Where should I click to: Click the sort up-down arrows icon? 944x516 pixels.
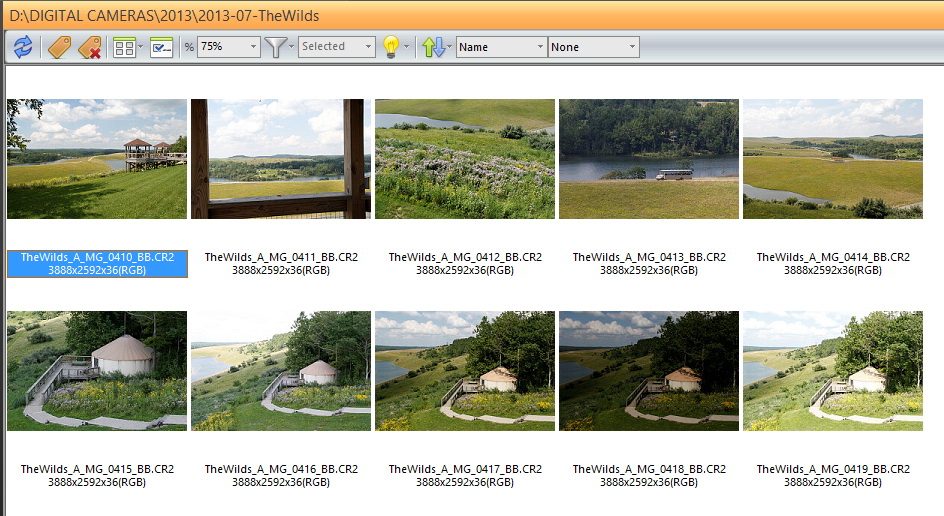coord(432,47)
